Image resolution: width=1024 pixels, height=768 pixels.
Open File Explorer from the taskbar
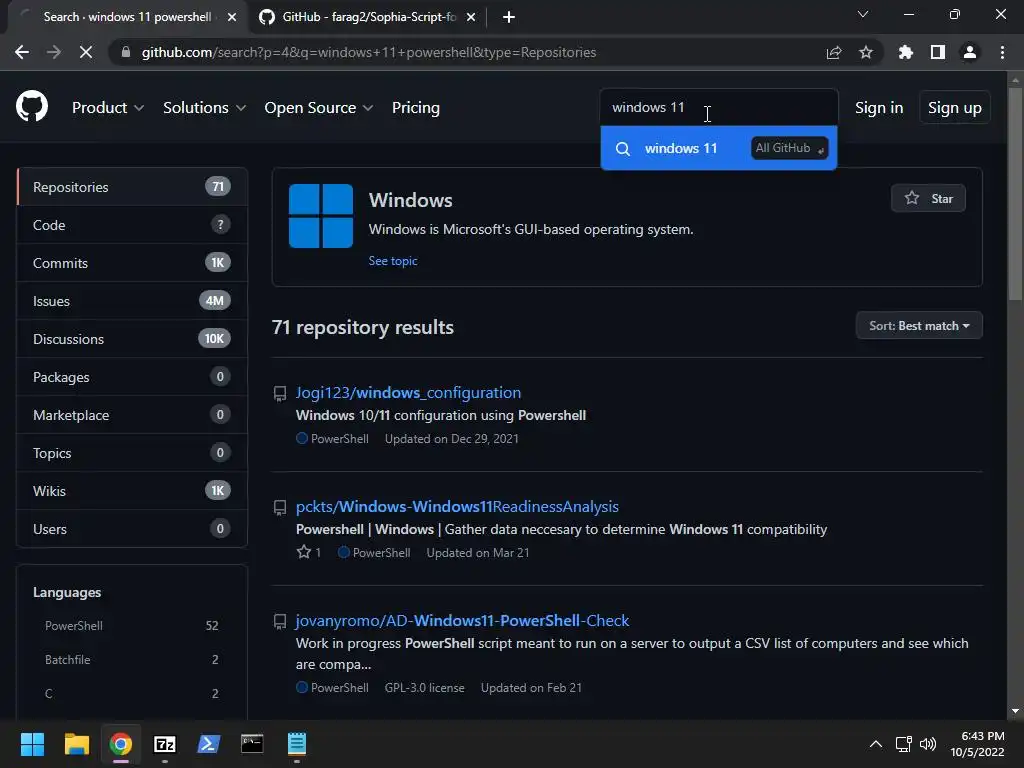tap(76, 743)
